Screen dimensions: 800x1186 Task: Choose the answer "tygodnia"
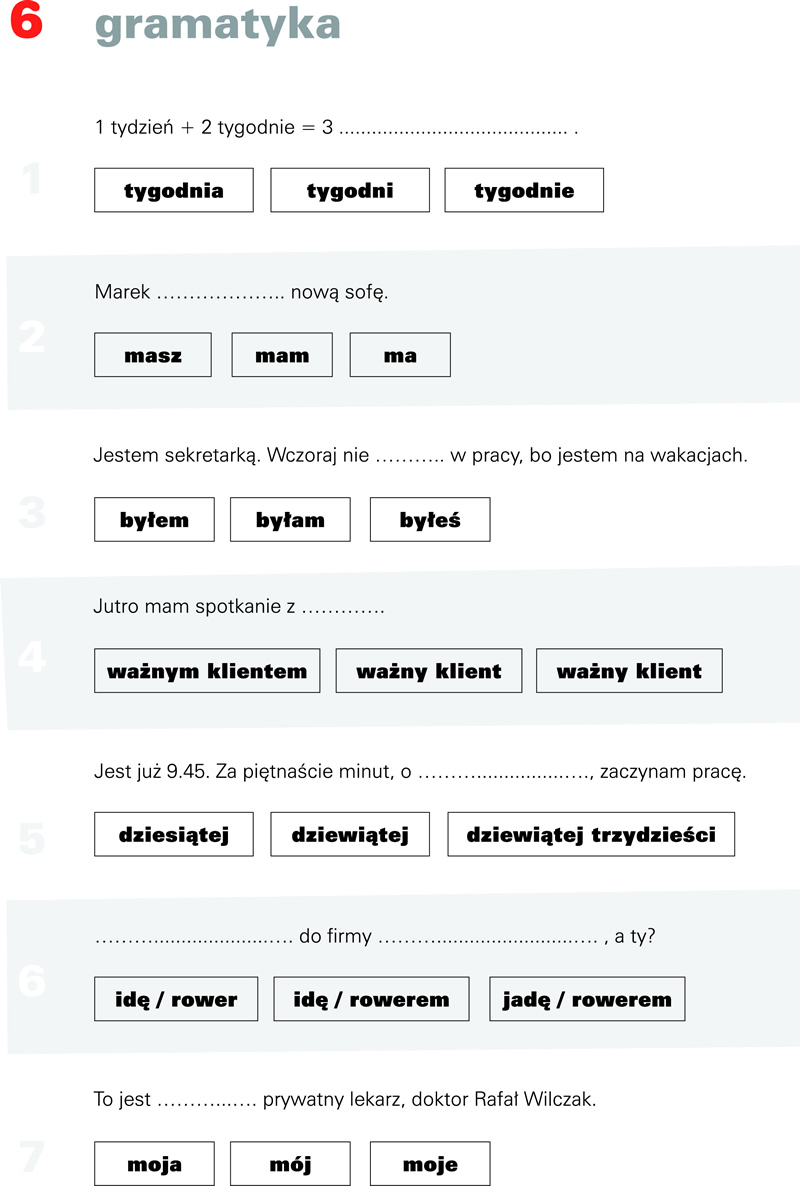[x=174, y=190]
